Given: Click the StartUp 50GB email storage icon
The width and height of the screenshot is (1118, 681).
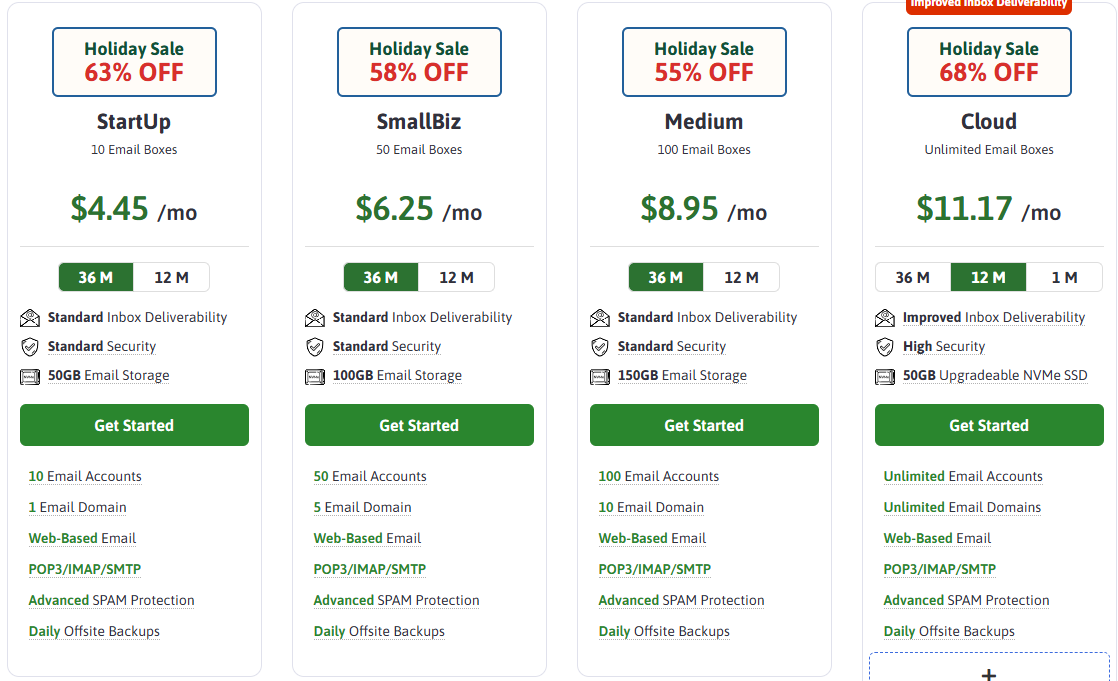Looking at the screenshot, I should point(30,377).
